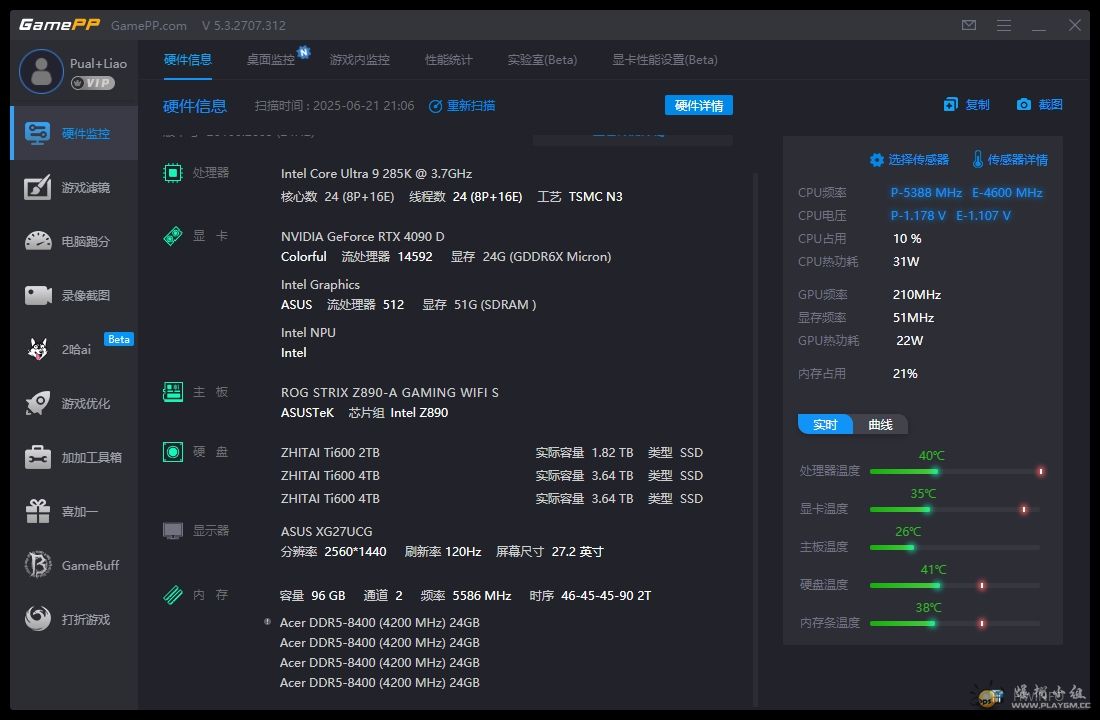Open the 2哈ai Beta feature

(74, 349)
